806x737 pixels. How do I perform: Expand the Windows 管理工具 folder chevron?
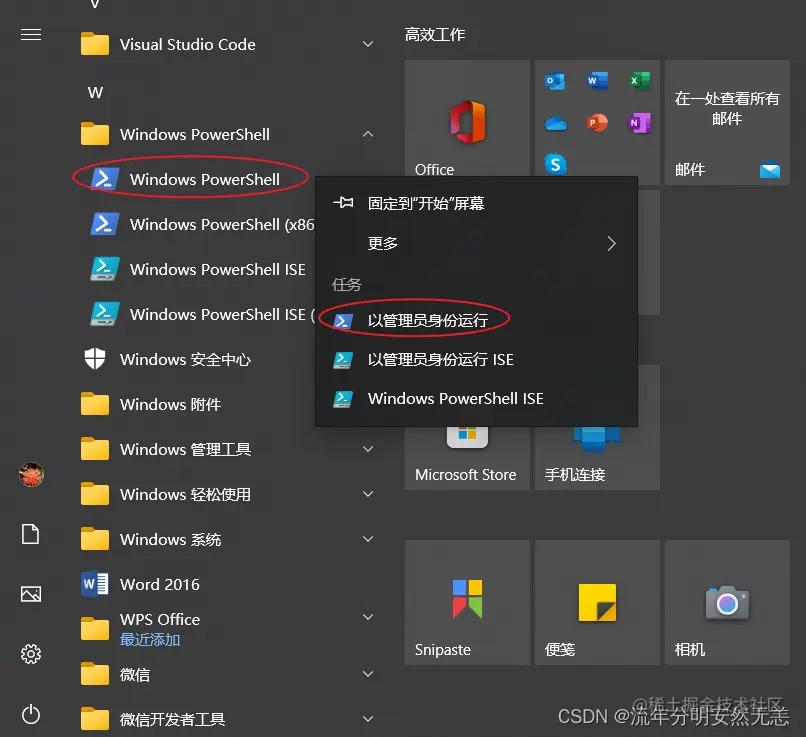pos(368,449)
